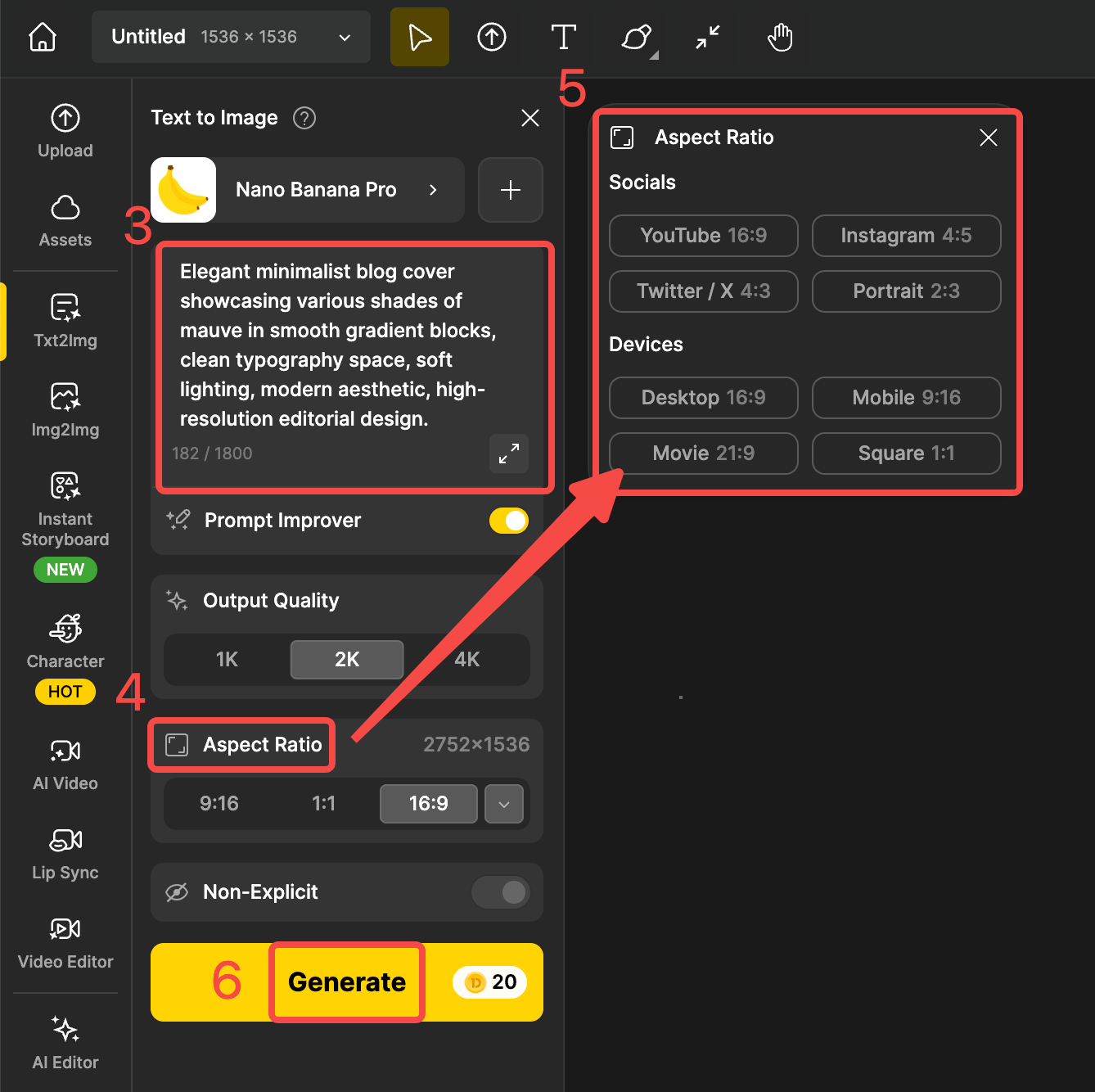The height and width of the screenshot is (1092, 1095).
Task: Open the Upload panel in the sidebar
Action: (x=65, y=129)
